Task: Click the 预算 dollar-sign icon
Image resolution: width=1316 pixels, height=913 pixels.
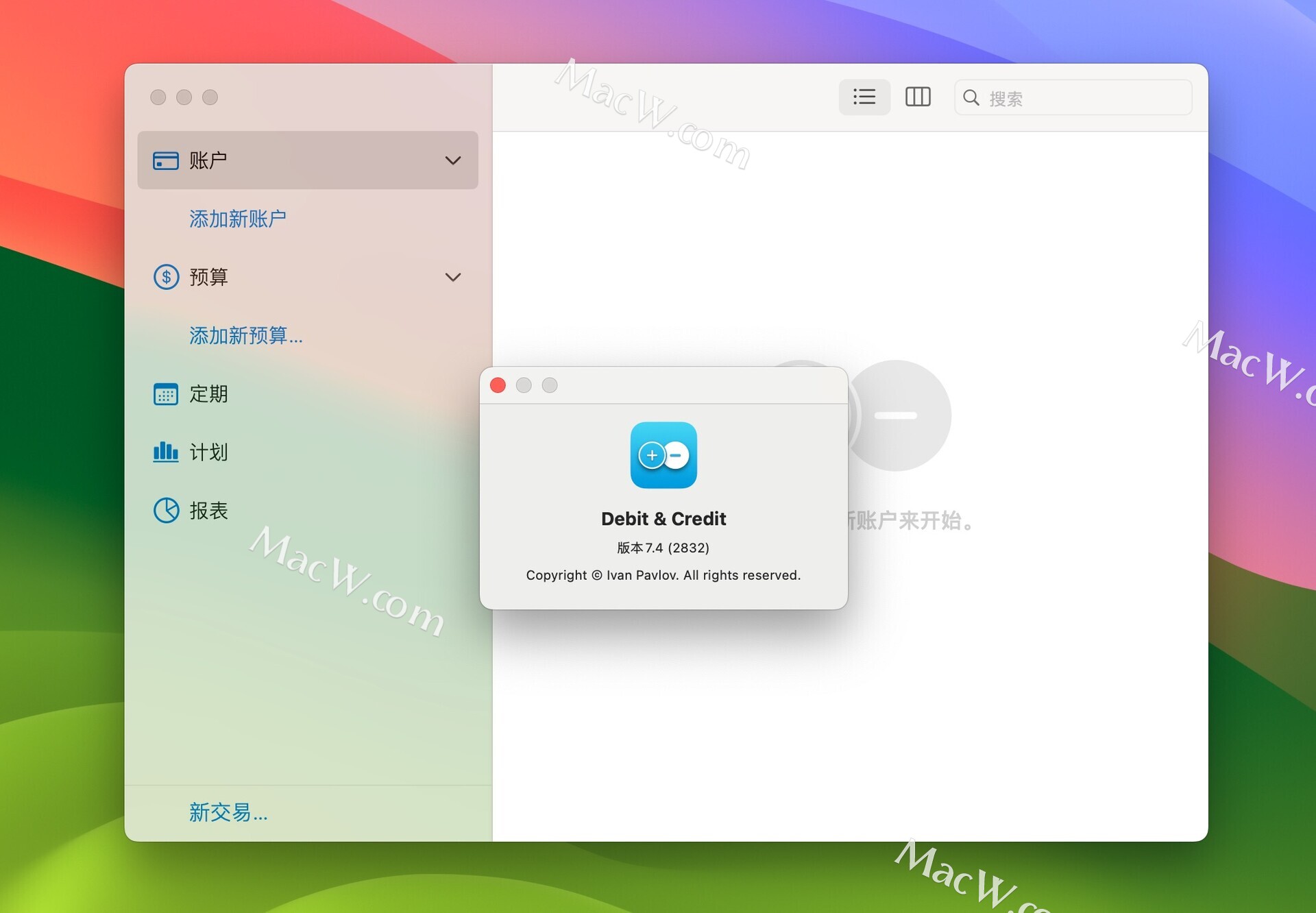Action: tap(166, 277)
